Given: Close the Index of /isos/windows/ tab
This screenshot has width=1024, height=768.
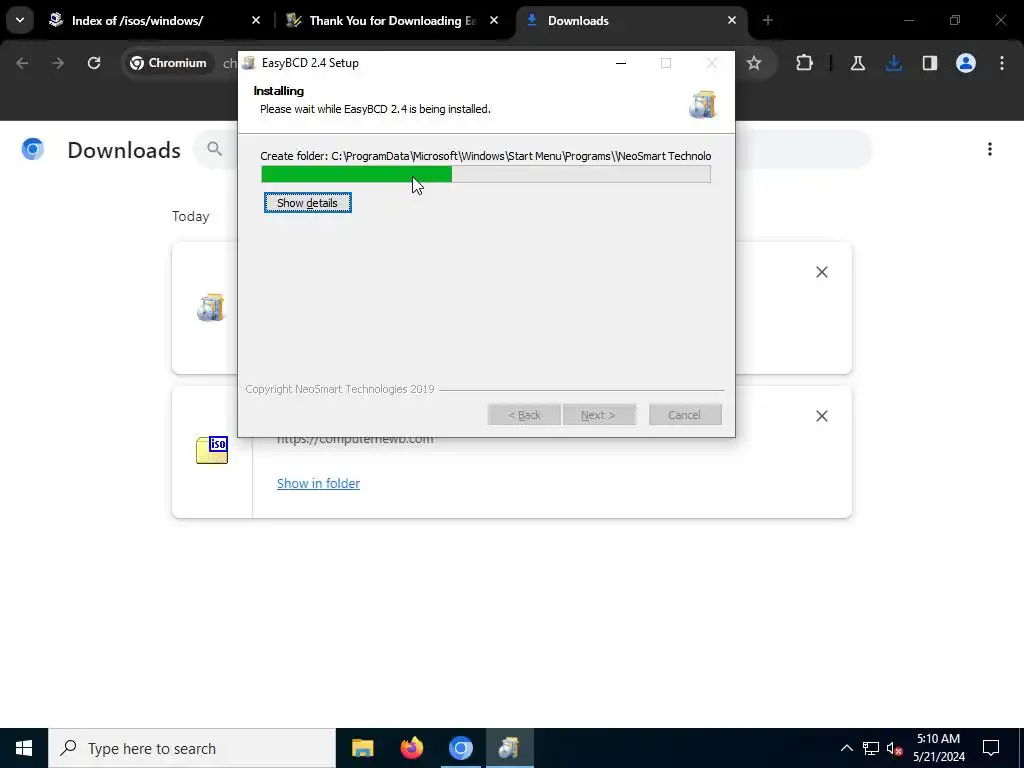Looking at the screenshot, I should click(x=256, y=21).
